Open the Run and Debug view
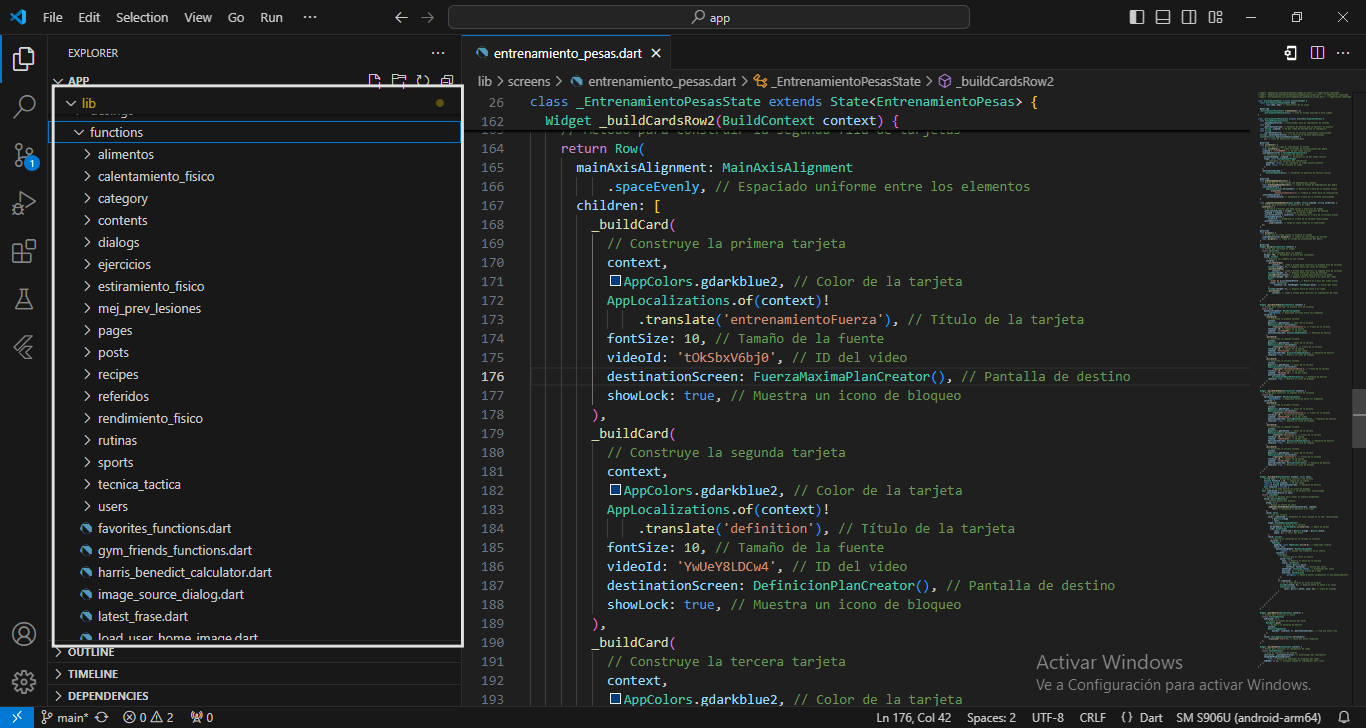Viewport: 1366px width, 728px height. [23, 203]
